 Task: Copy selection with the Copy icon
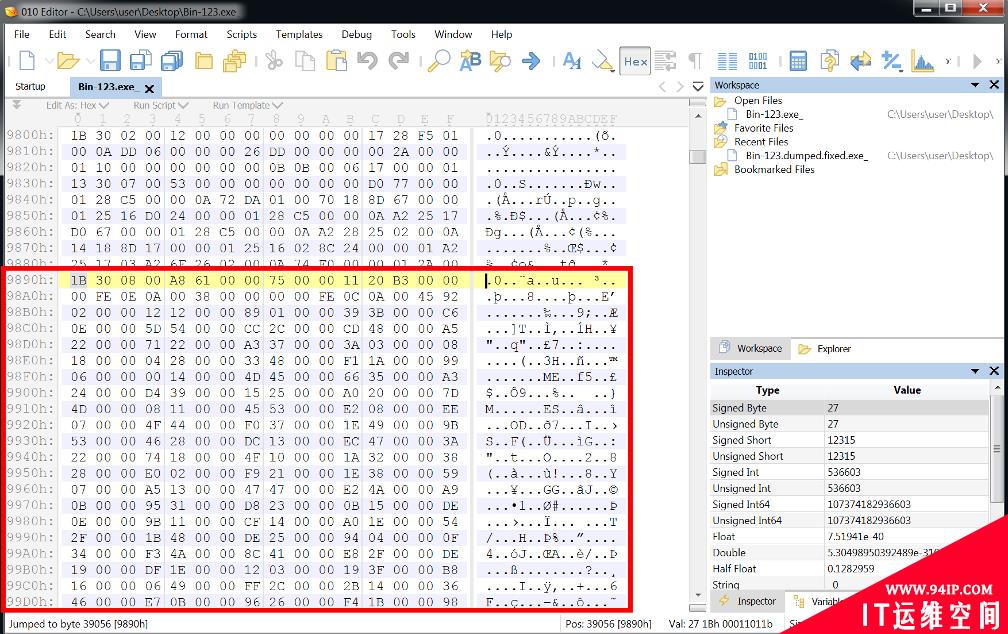point(305,61)
